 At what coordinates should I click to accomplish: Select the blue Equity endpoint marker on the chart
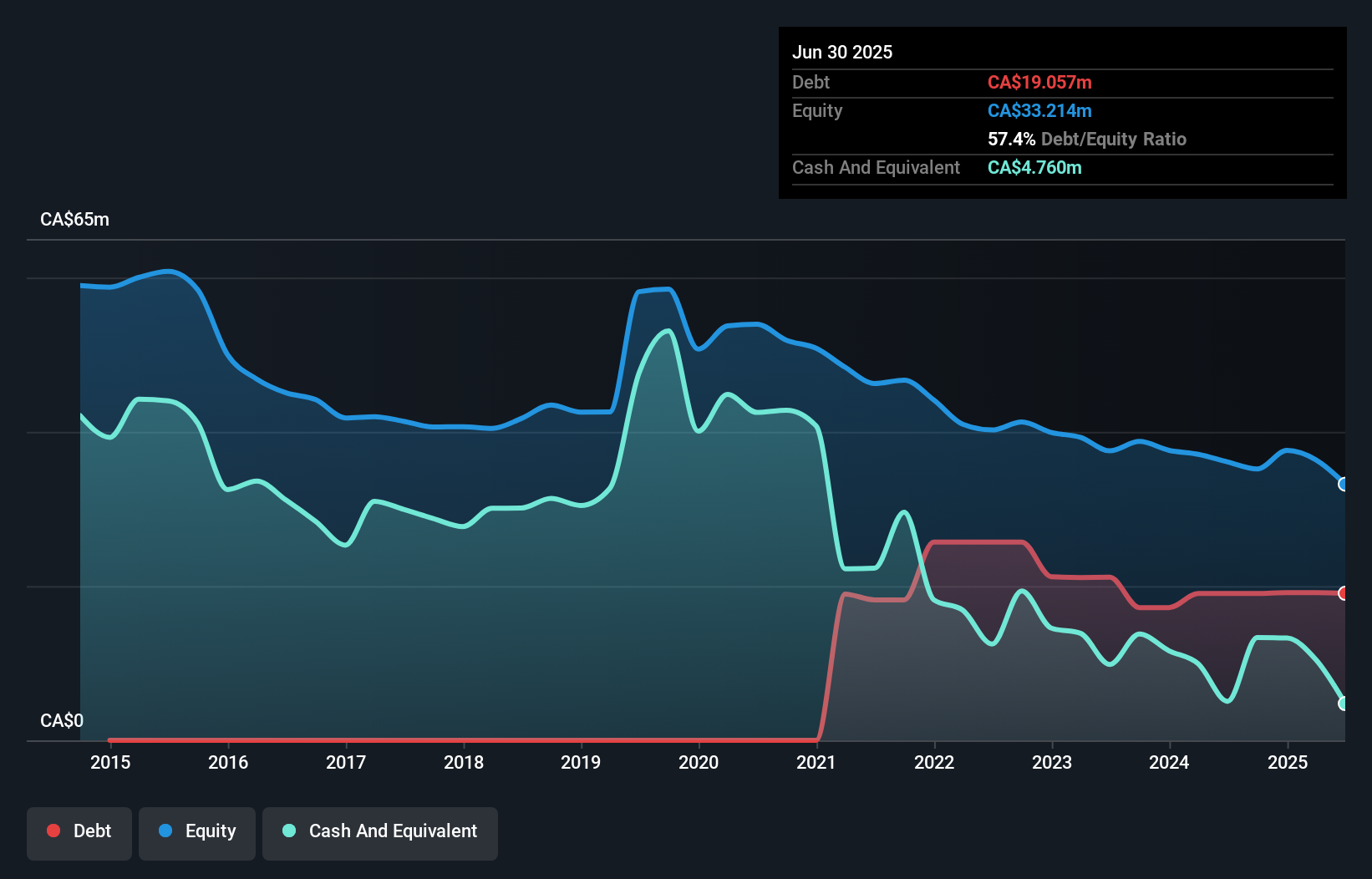pos(1344,484)
